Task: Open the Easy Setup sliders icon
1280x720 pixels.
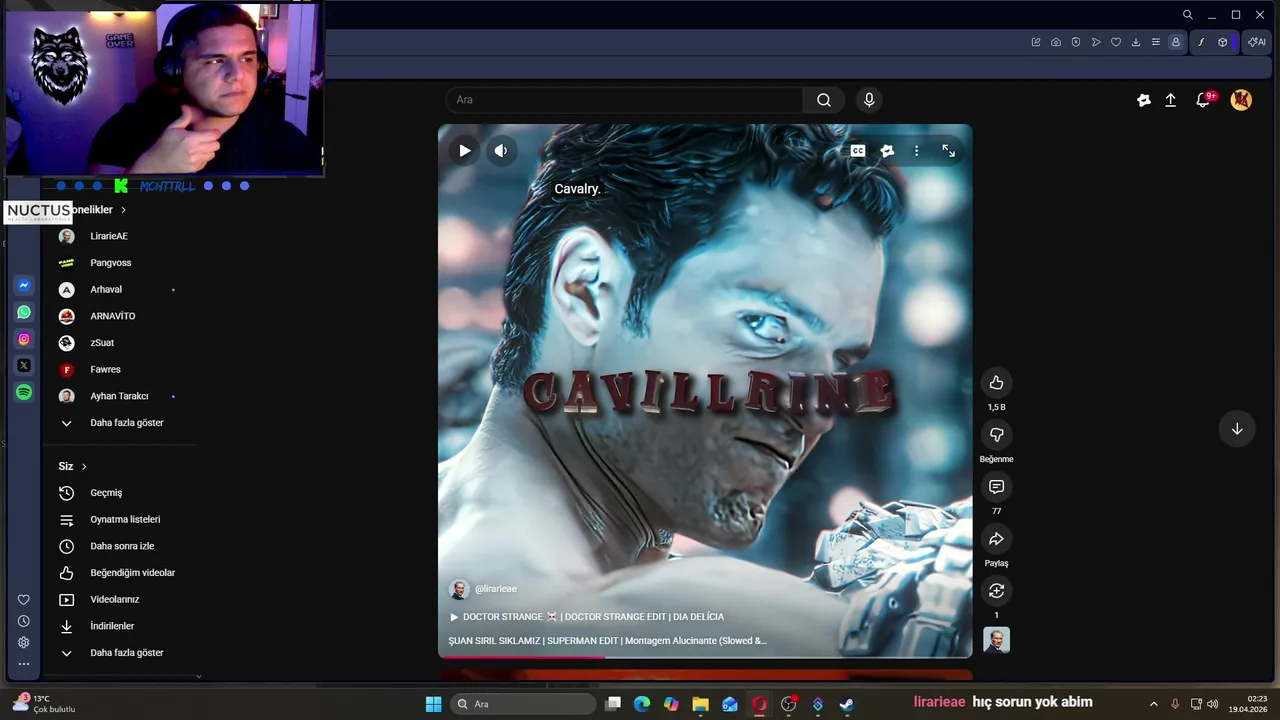Action: pos(1156,42)
